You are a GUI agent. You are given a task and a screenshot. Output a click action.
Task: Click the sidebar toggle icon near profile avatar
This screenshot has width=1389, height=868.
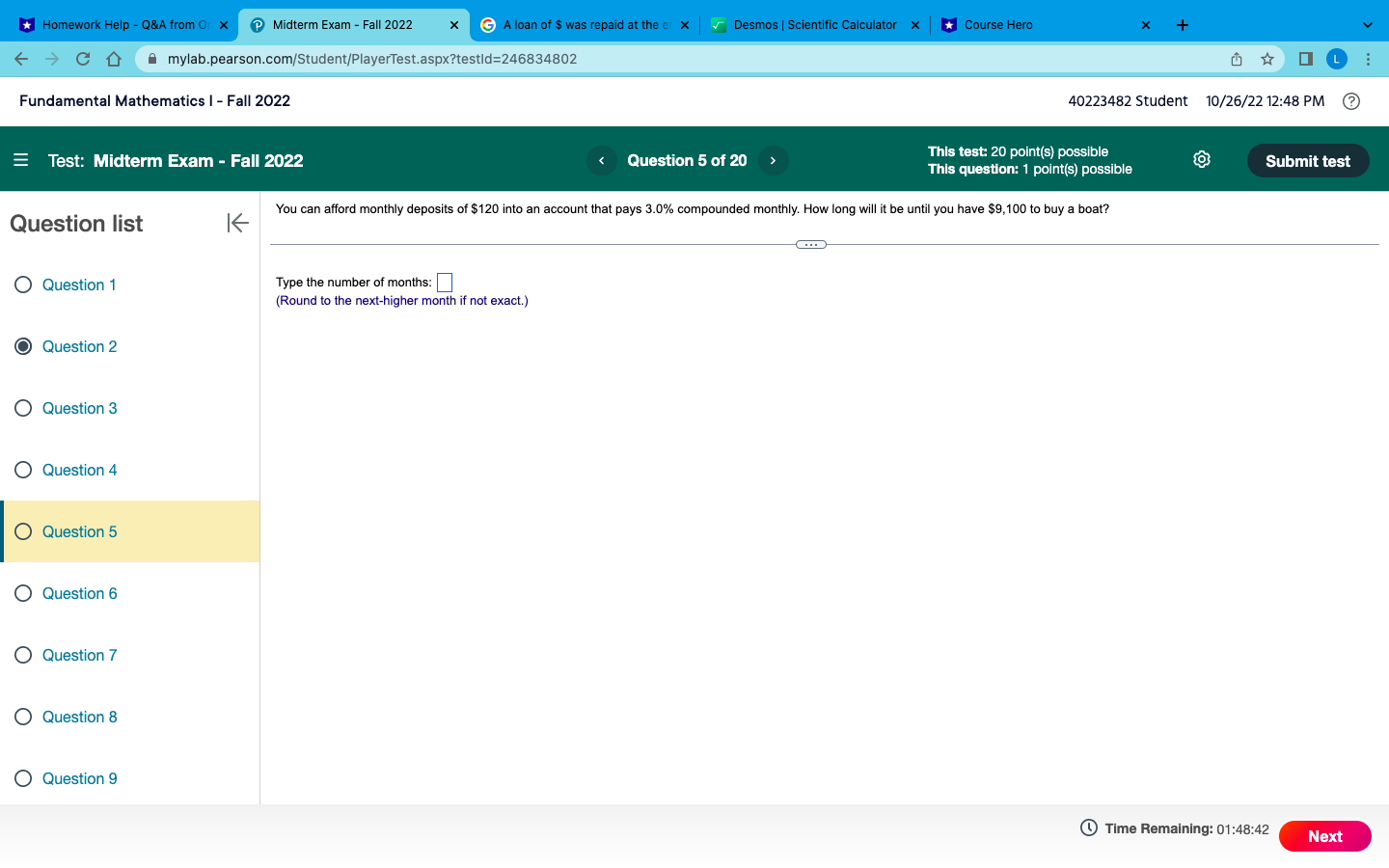pyautogui.click(x=1305, y=59)
